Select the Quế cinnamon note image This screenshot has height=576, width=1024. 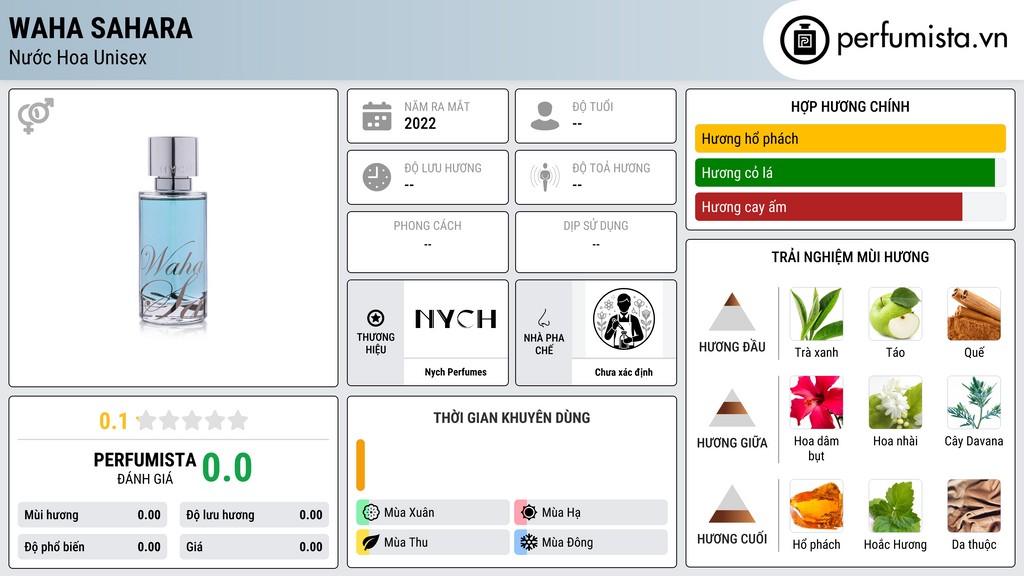point(974,314)
